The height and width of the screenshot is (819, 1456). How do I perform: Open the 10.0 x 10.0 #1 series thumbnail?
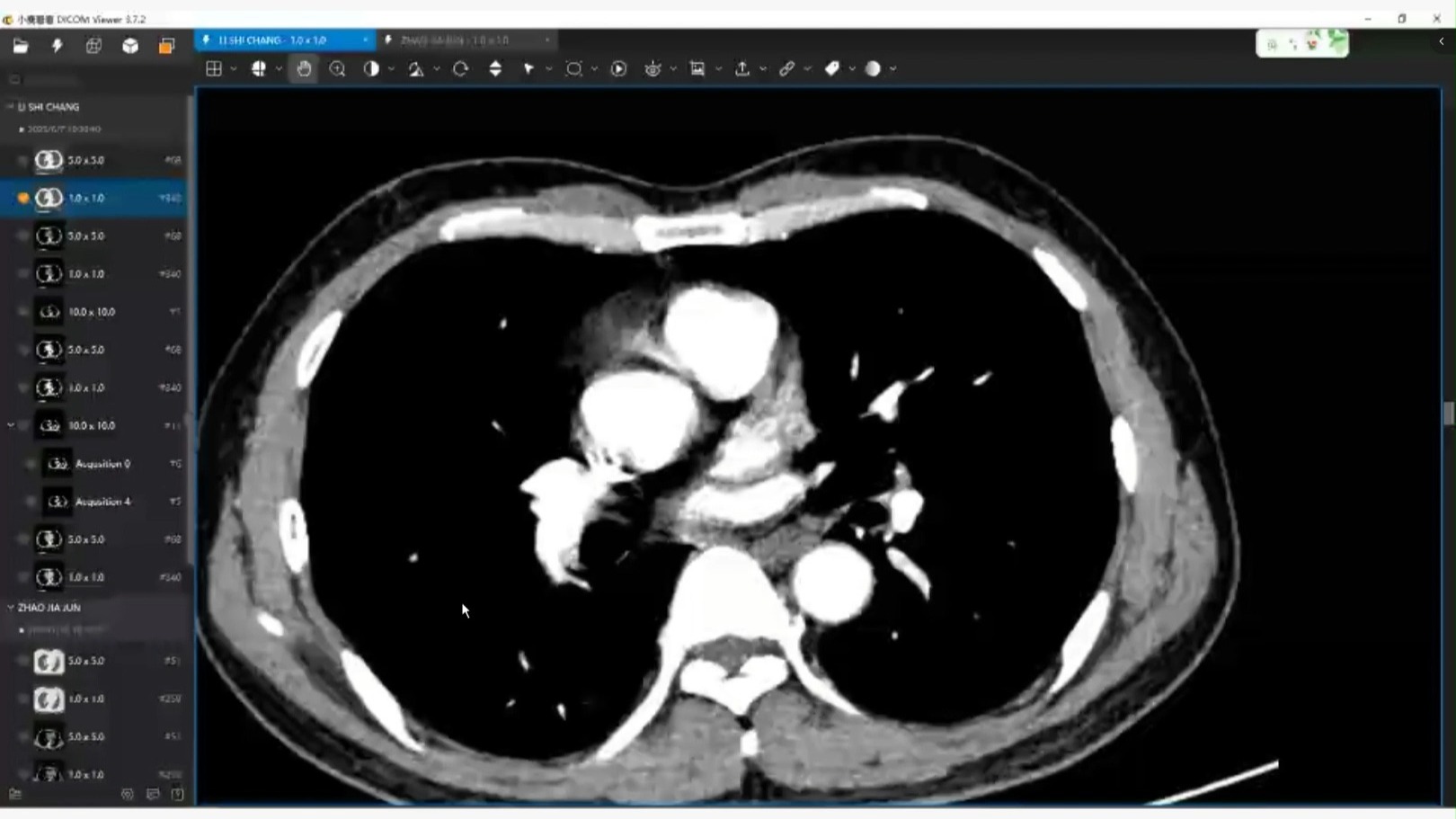pos(49,312)
